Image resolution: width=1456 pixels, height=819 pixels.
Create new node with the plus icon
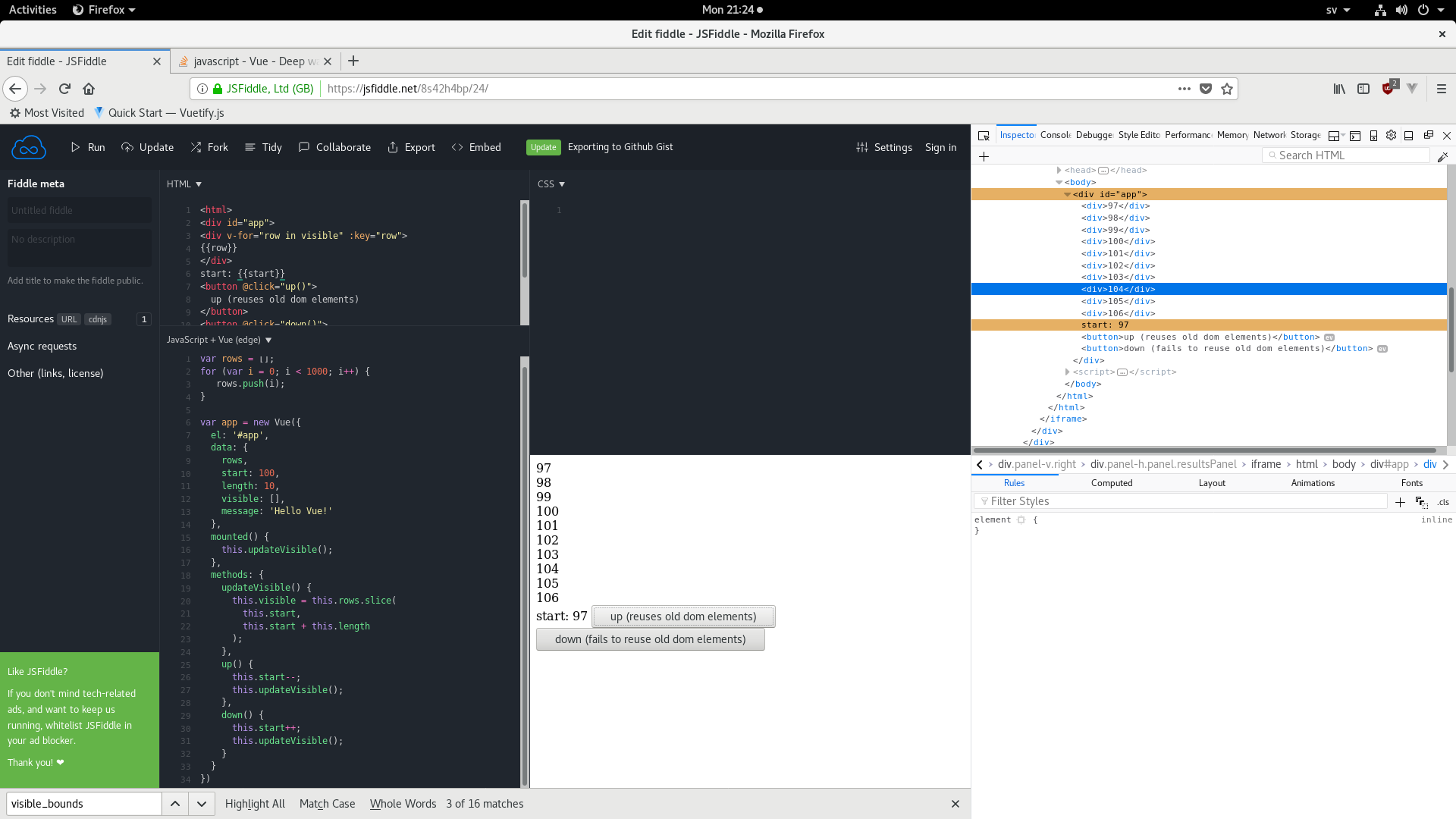coord(984,156)
